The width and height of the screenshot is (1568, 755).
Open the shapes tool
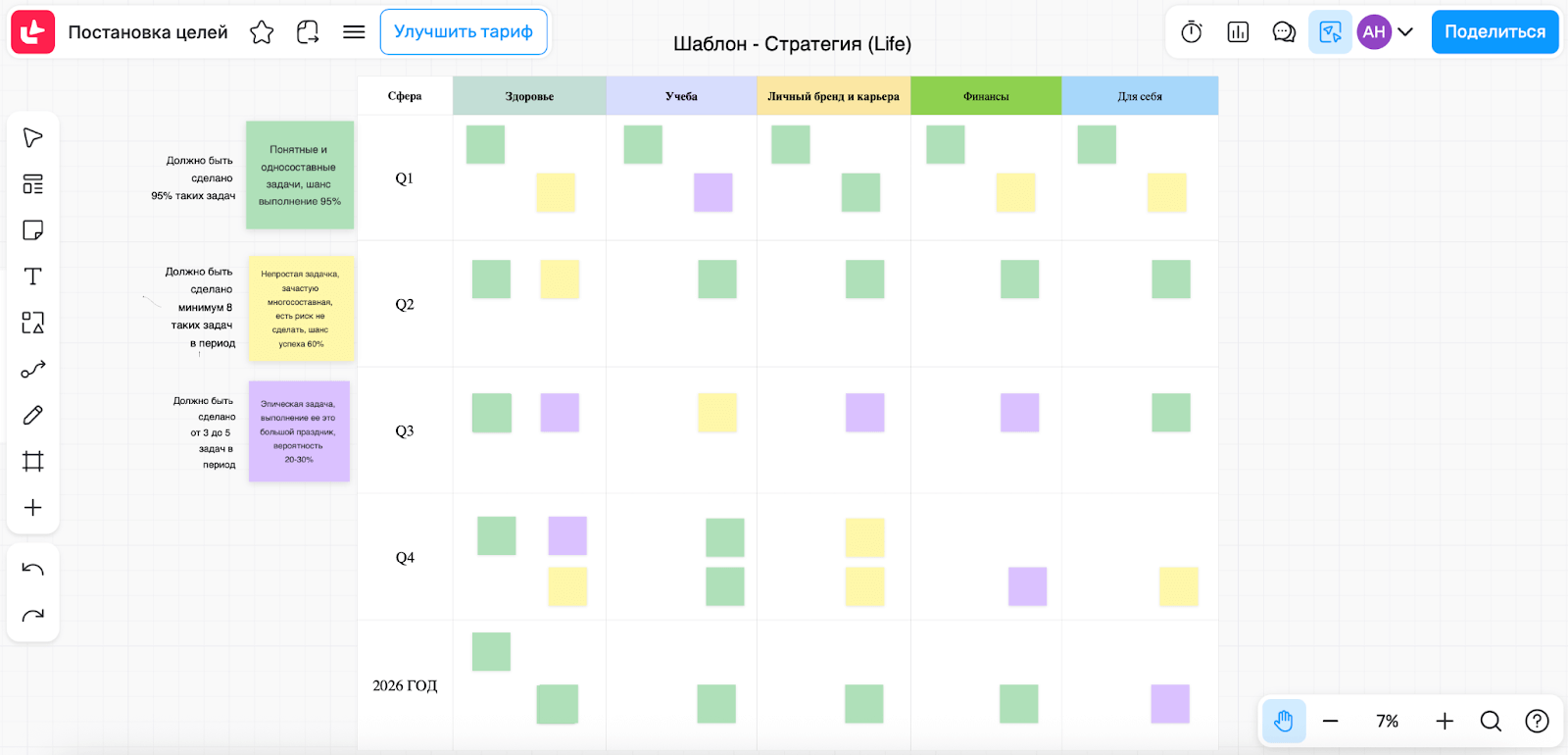click(x=32, y=323)
